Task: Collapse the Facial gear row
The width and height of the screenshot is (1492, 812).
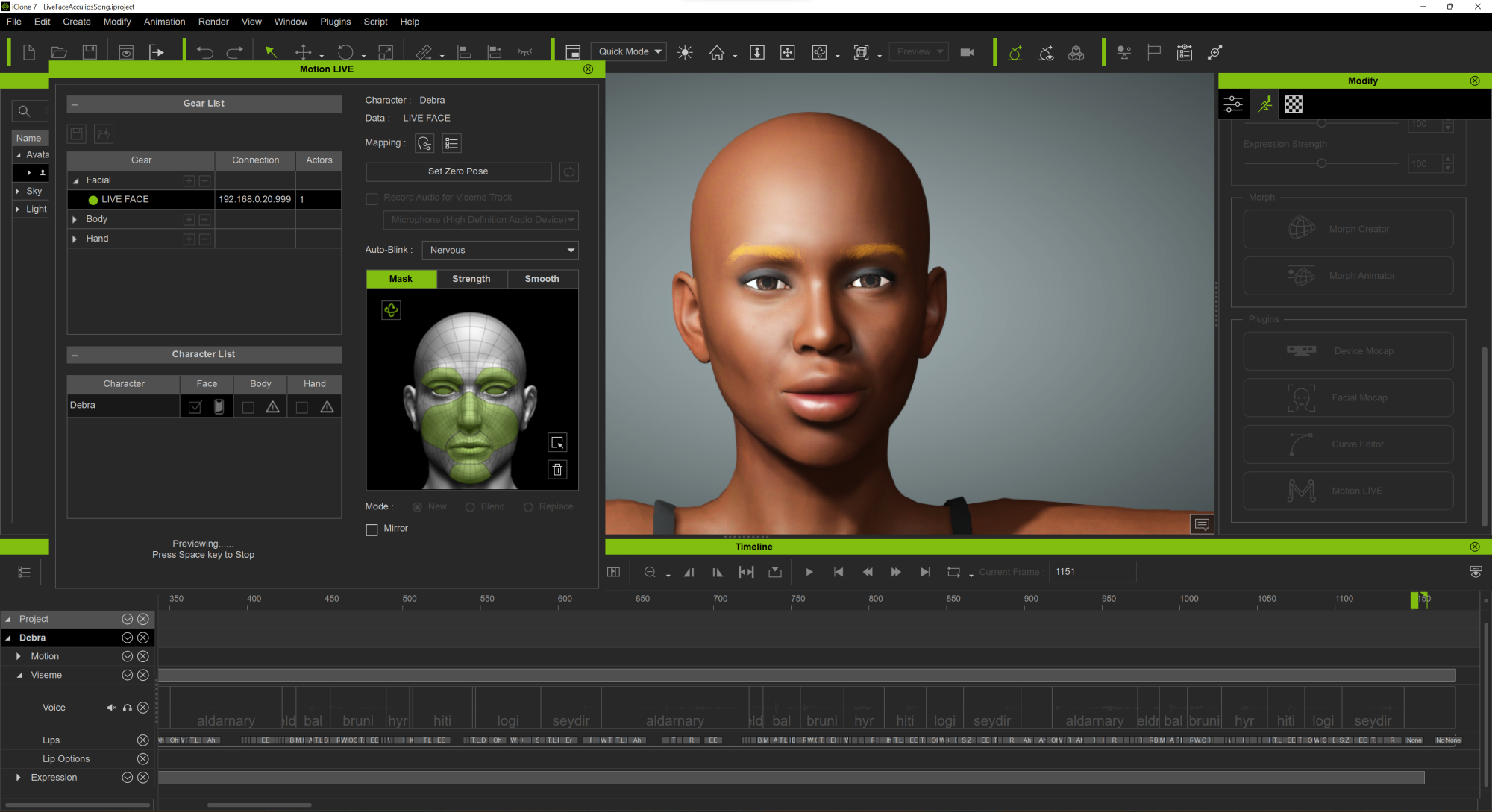Action: (x=75, y=180)
